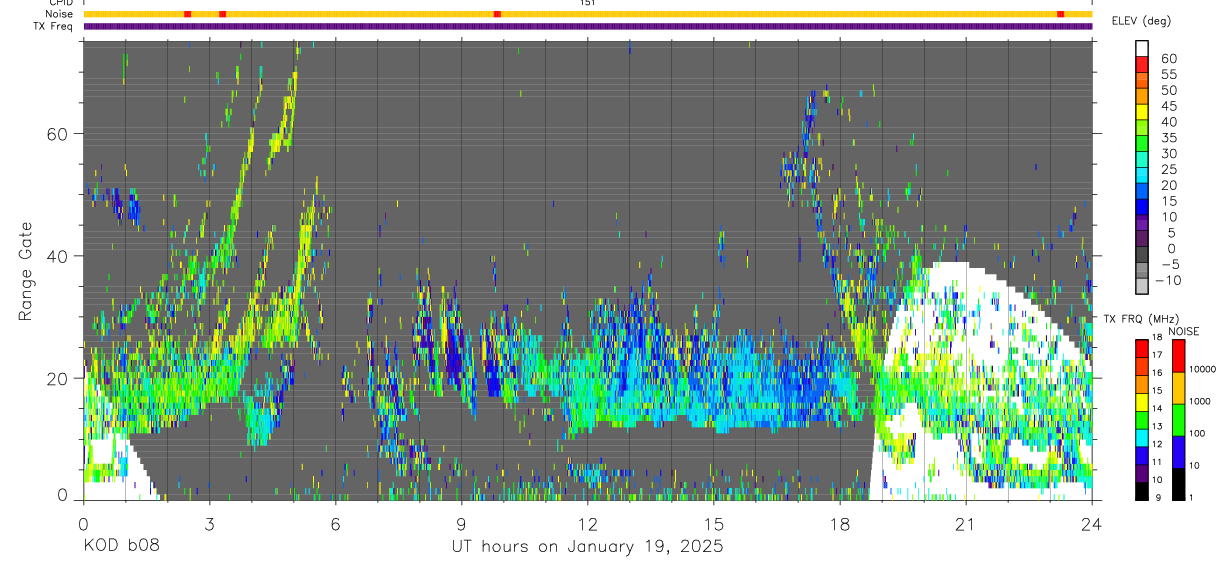
Task: Click the '15' tick on the UT hours axis
Action: pos(714,523)
